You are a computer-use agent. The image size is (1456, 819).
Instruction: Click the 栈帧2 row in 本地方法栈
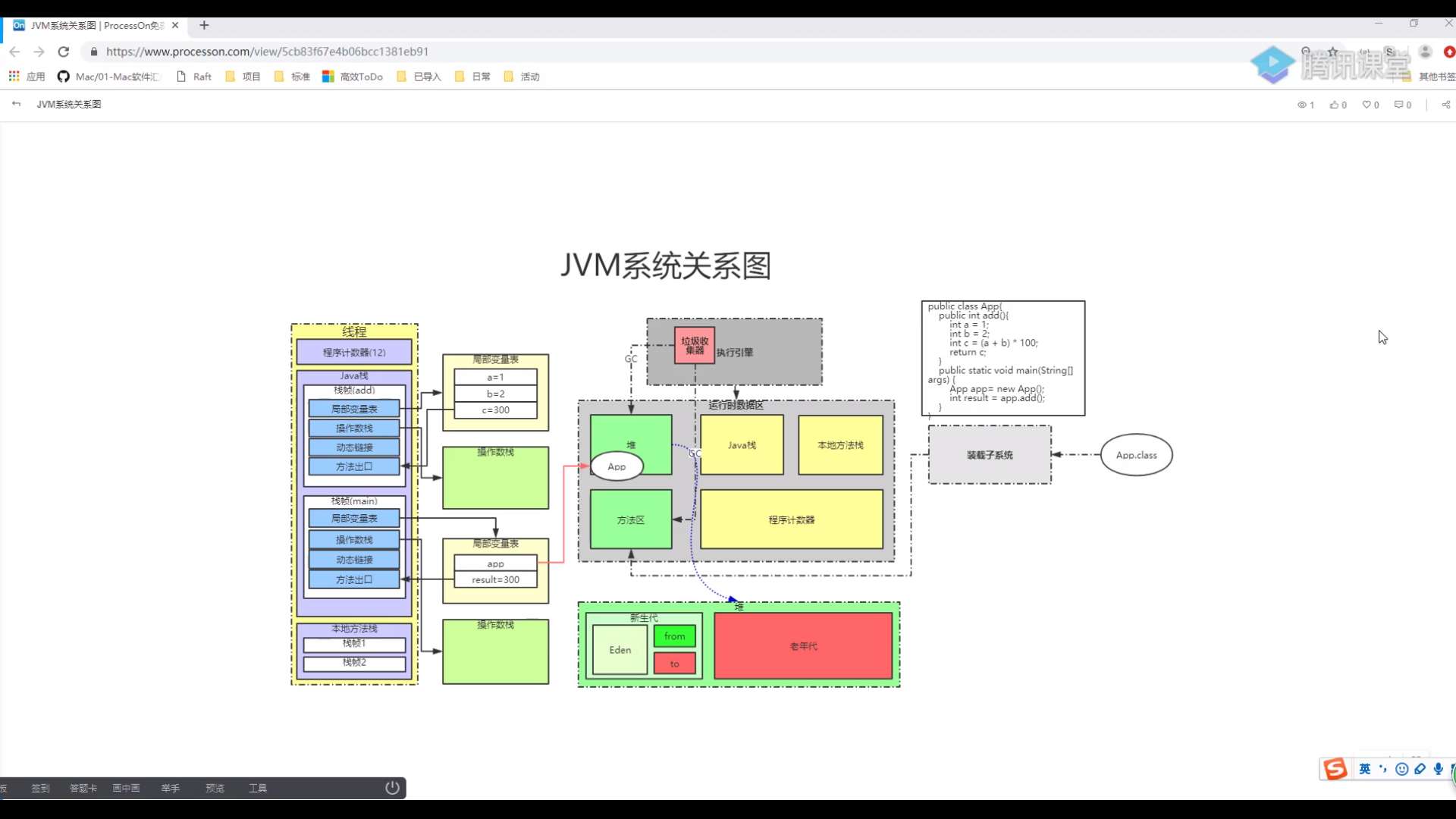[354, 663]
